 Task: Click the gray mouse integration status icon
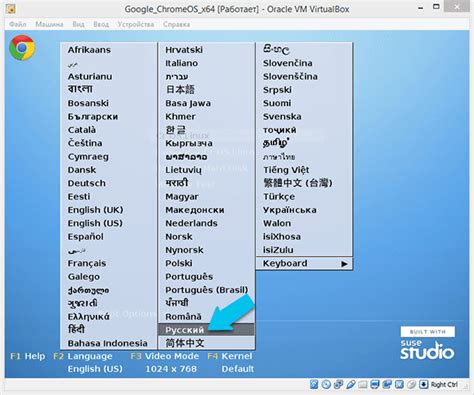coord(412,384)
